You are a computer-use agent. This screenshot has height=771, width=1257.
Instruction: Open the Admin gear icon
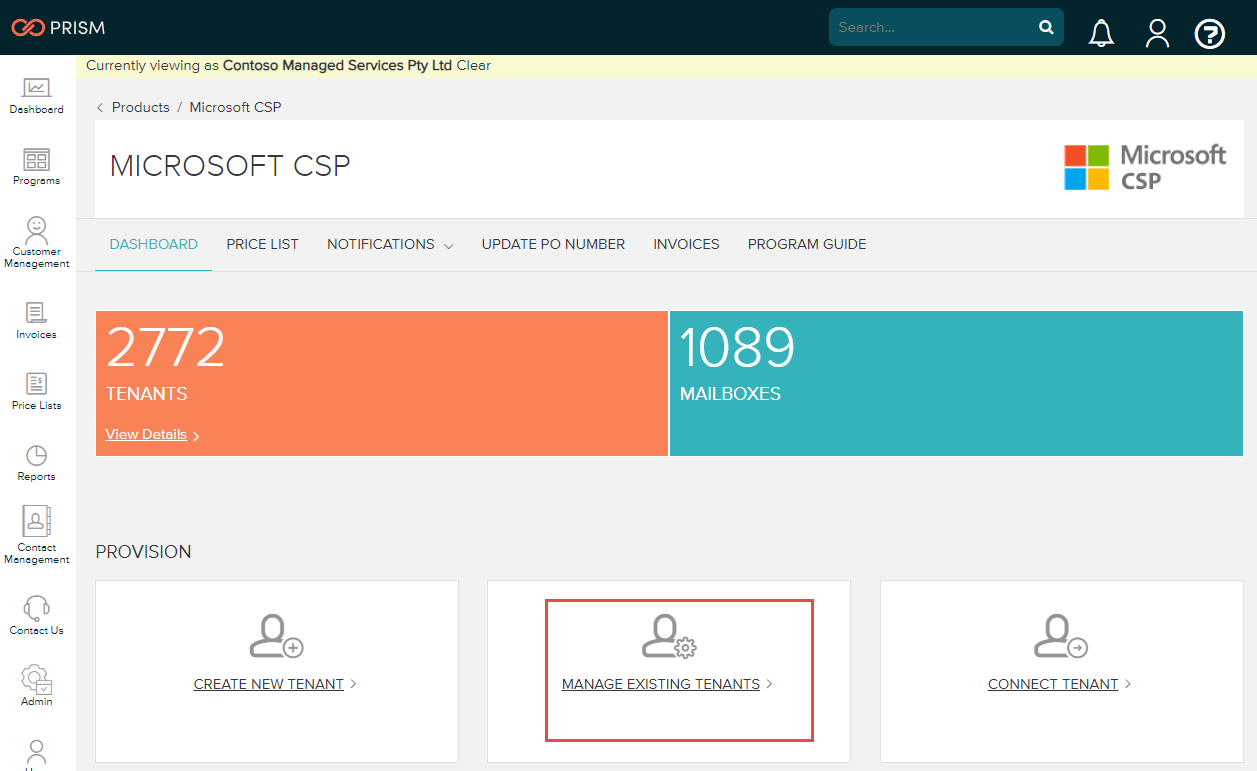(36, 680)
